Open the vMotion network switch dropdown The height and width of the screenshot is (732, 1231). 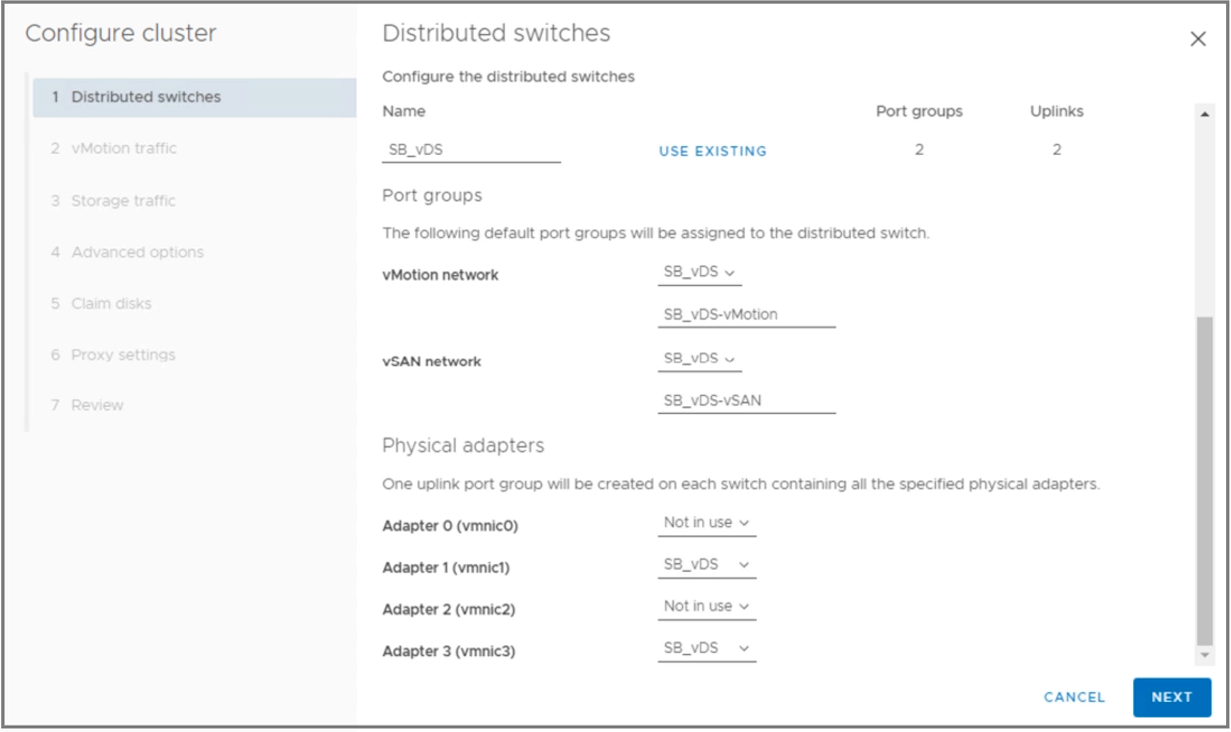tap(699, 272)
